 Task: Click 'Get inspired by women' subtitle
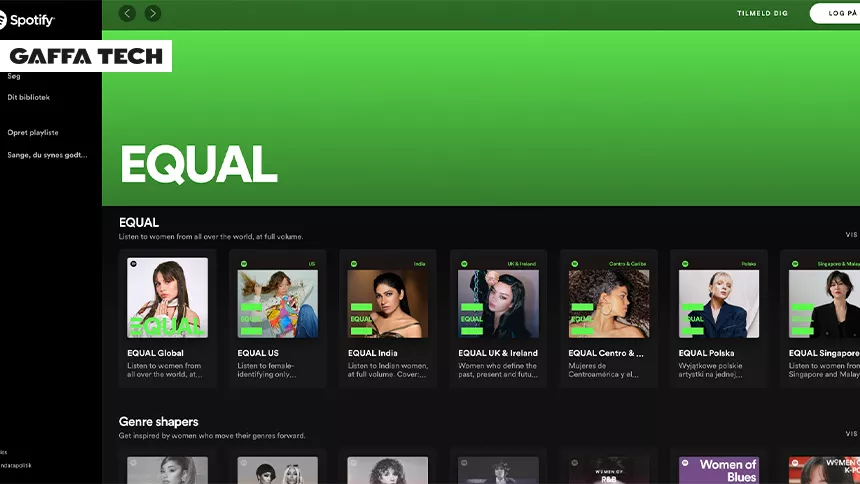212,436
